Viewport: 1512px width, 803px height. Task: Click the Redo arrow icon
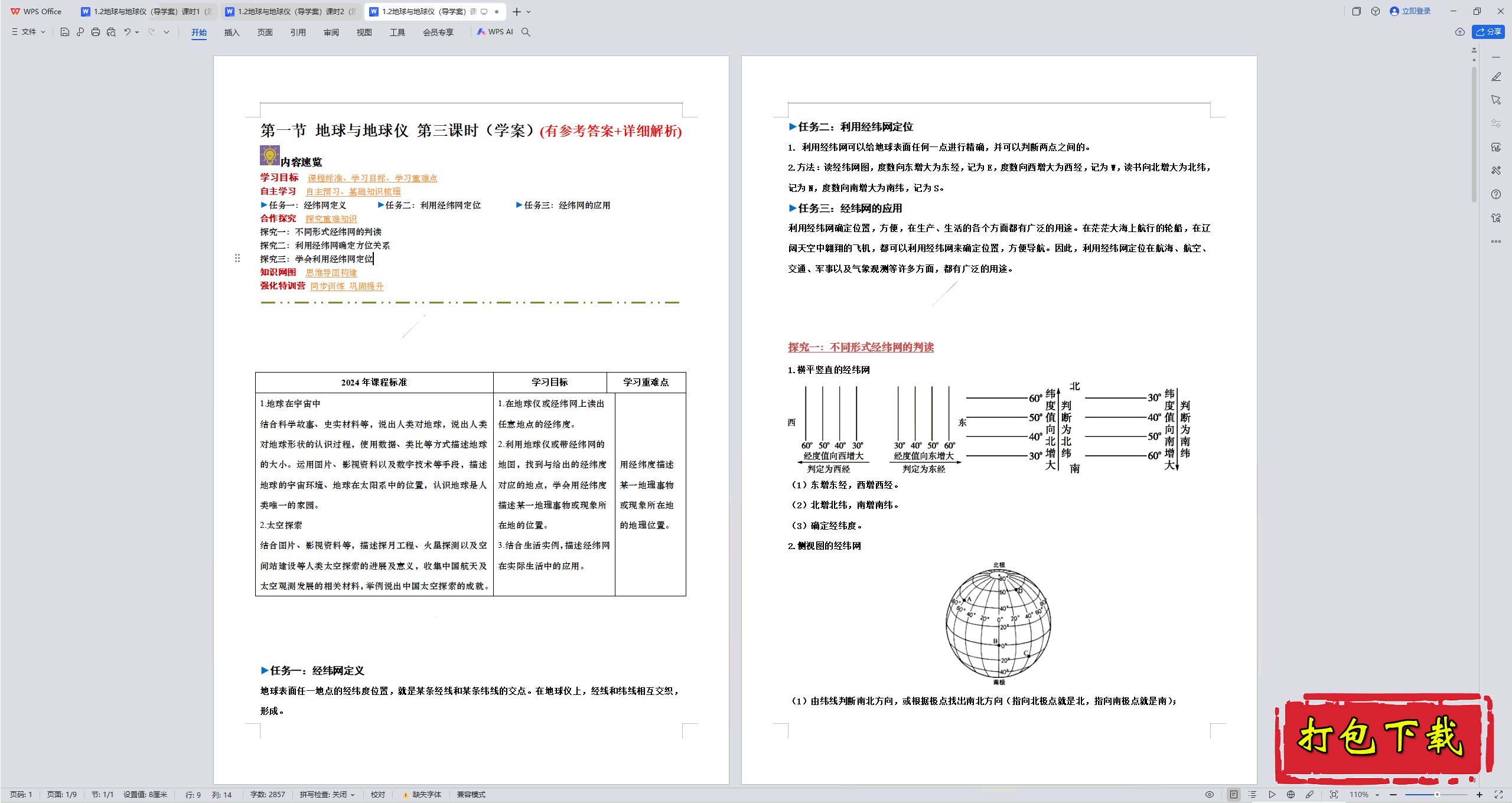click(151, 32)
